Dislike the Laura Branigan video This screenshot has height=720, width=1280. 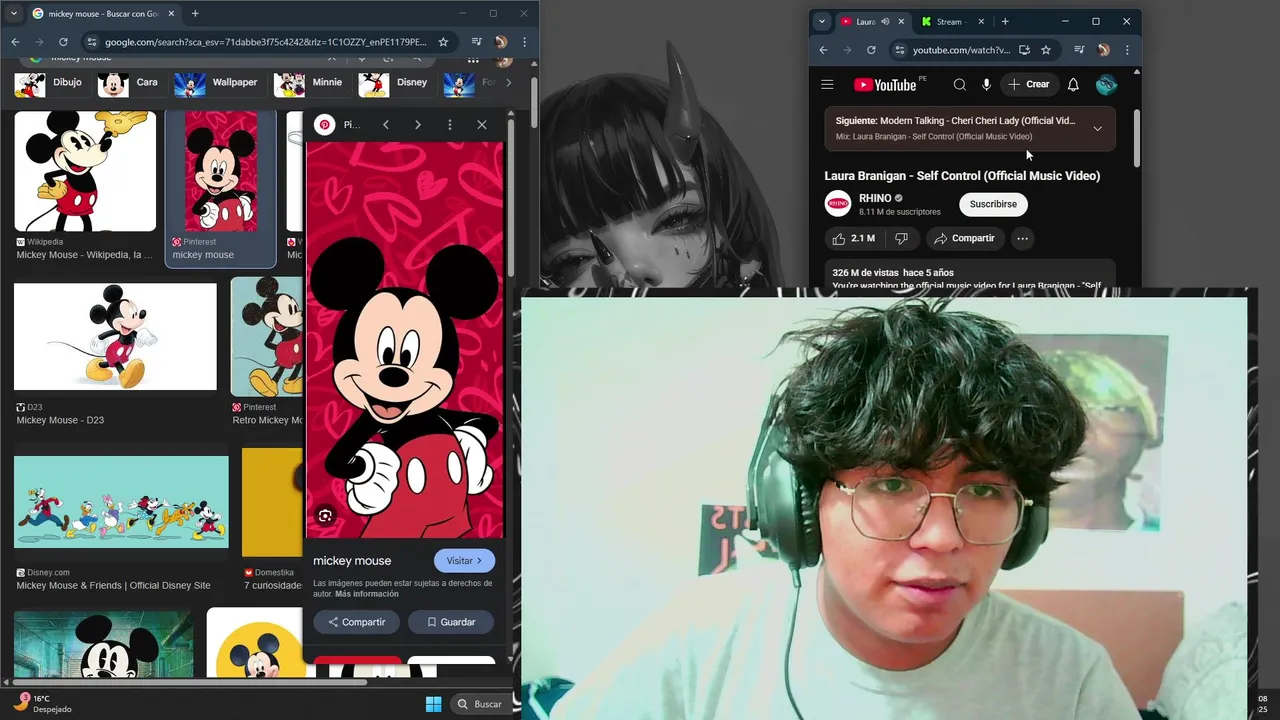(901, 238)
